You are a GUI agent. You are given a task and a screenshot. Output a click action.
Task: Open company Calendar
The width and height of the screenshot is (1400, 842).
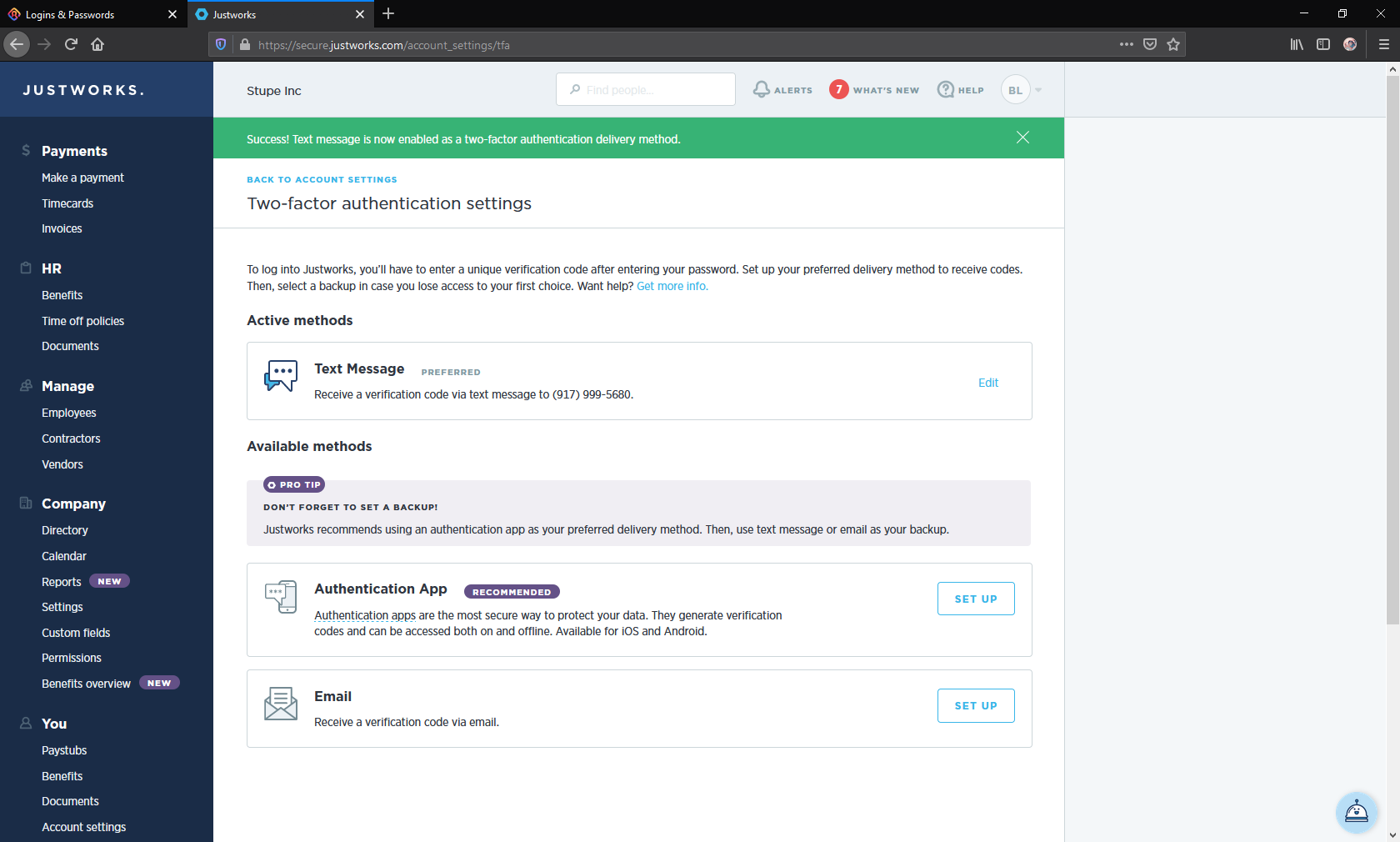64,556
